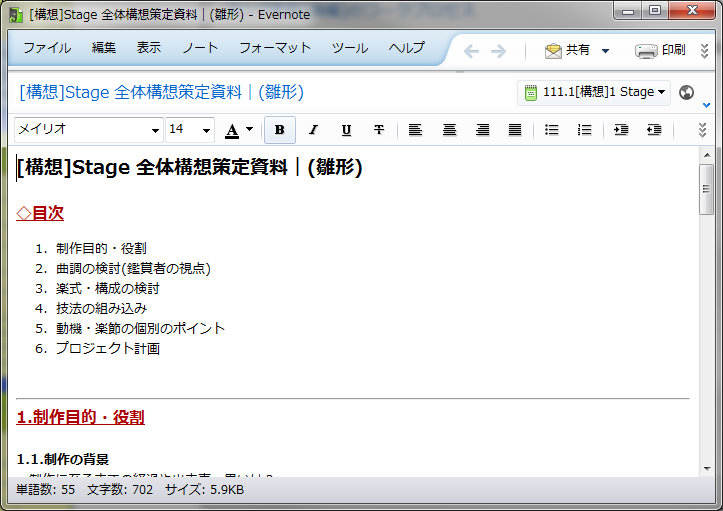Image resolution: width=723 pixels, height=511 pixels.
Task: Open the フォーマット menu
Action: 275,48
